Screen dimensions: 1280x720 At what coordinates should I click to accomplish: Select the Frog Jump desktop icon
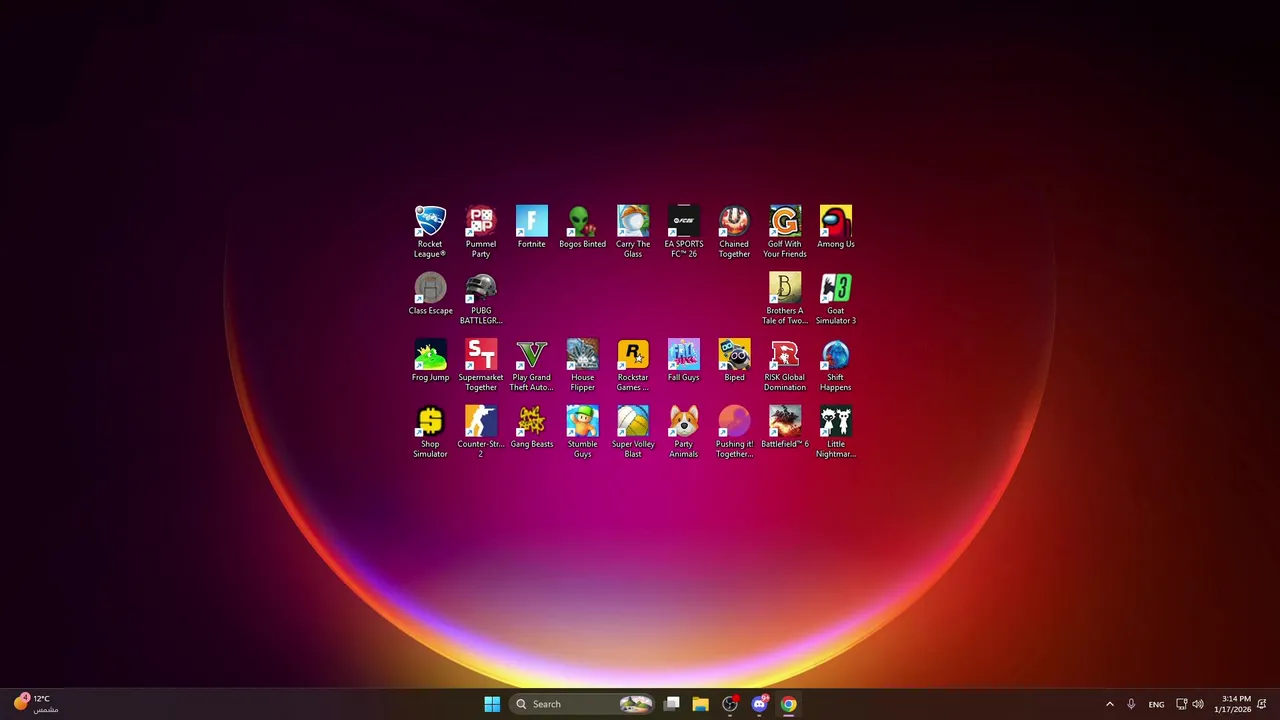(x=430, y=361)
